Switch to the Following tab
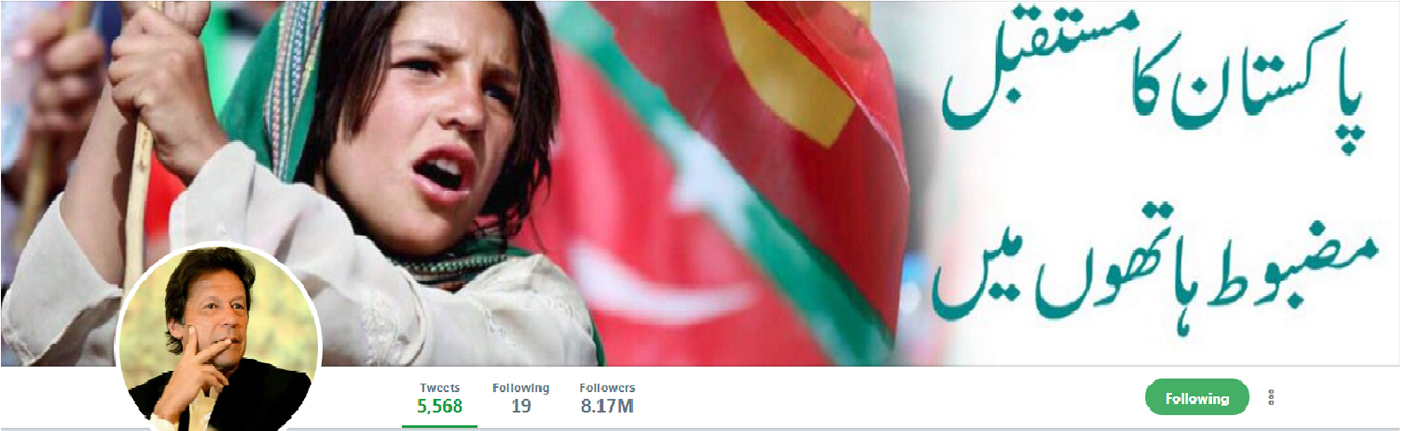The height and width of the screenshot is (431, 1409). pyautogui.click(x=521, y=398)
